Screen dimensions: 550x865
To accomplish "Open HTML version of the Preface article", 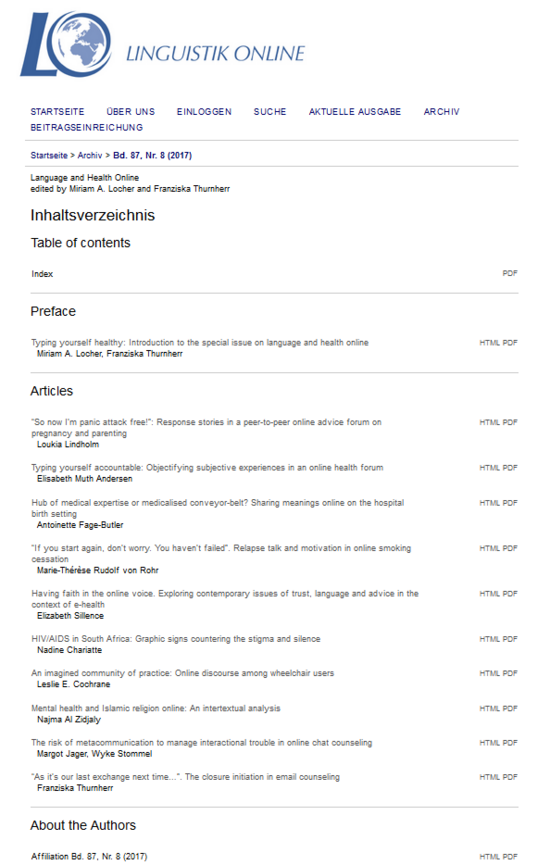I will pyautogui.click(x=489, y=343).
